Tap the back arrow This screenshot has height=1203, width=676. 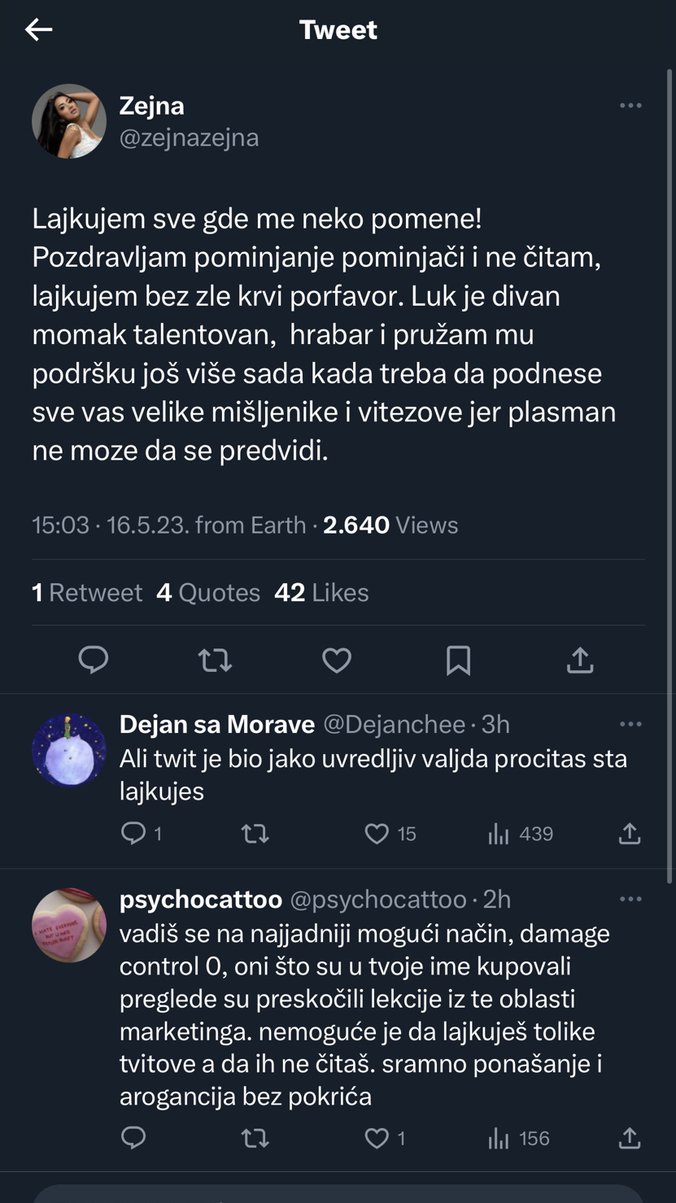point(38,30)
